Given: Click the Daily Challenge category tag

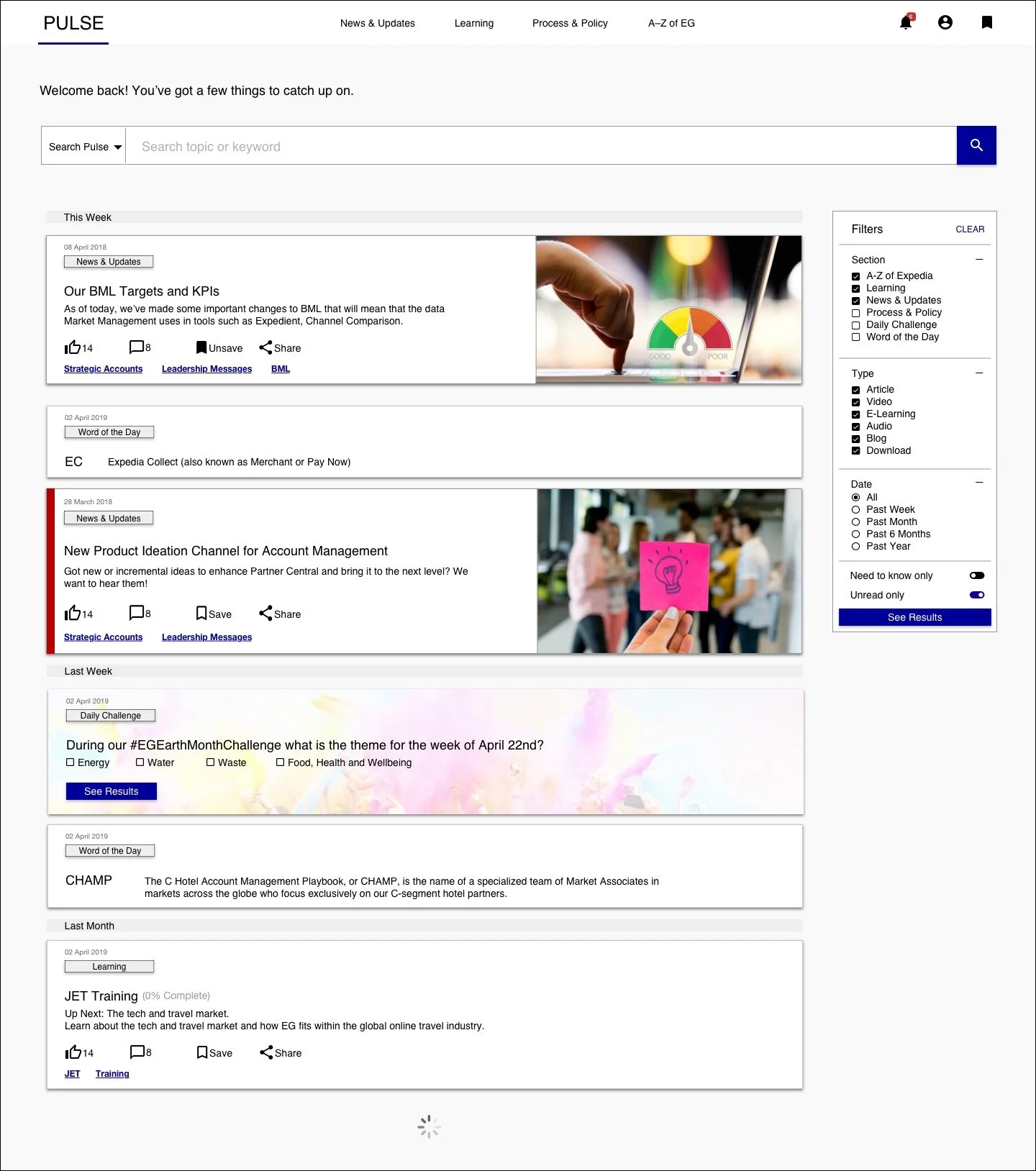Looking at the screenshot, I should [111, 716].
